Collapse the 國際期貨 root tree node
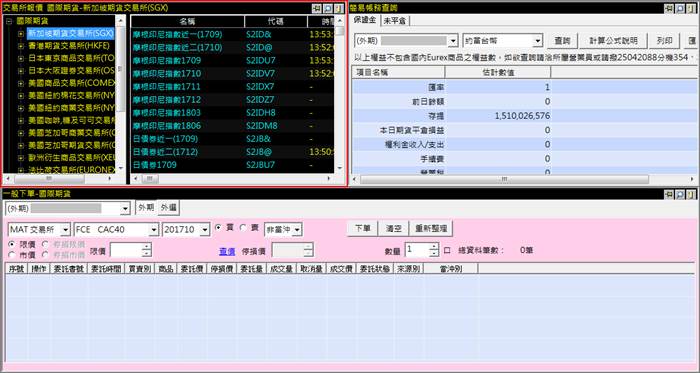 coord(8,21)
